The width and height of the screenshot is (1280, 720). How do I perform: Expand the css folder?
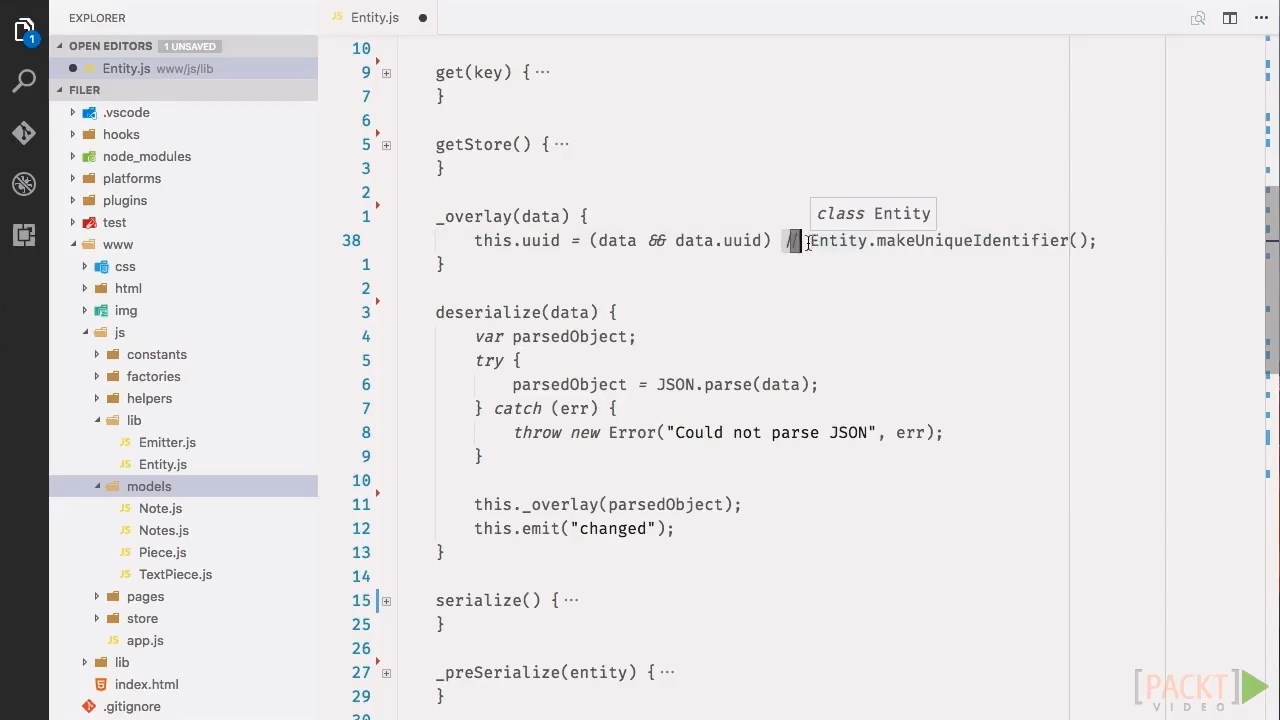(125, 266)
